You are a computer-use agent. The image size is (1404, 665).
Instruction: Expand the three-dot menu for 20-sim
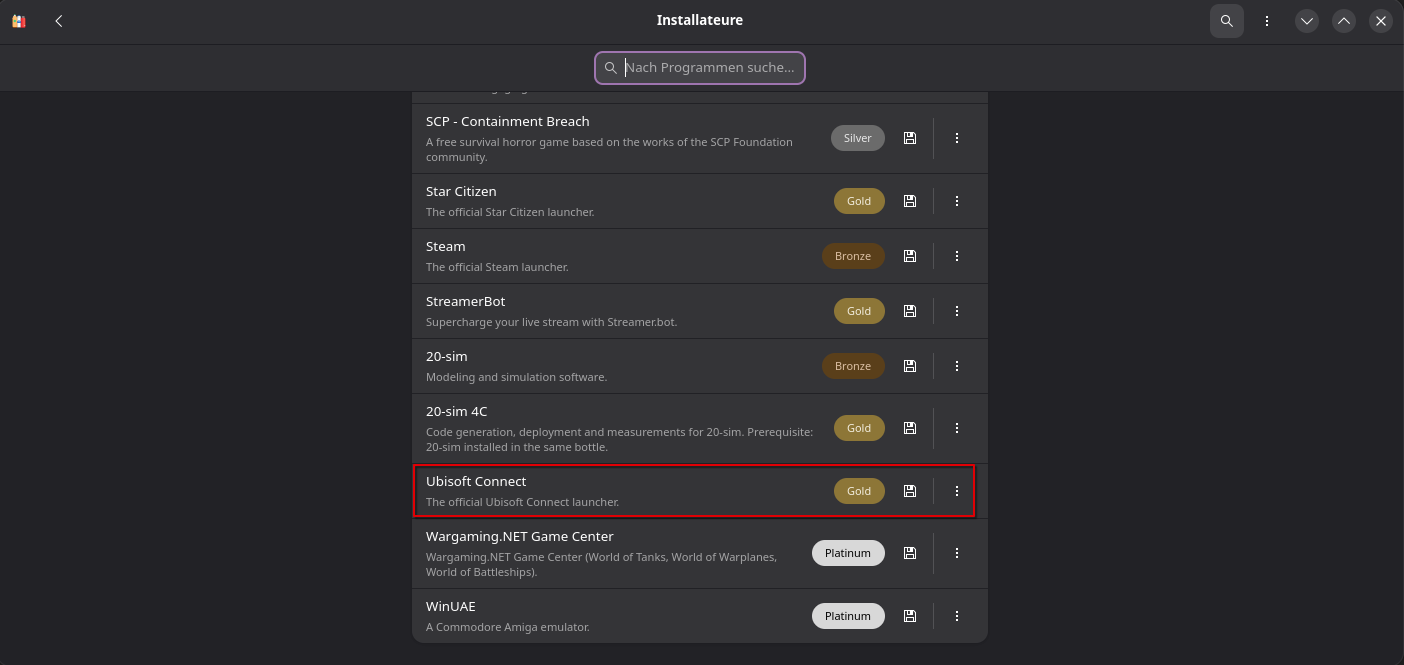point(957,366)
